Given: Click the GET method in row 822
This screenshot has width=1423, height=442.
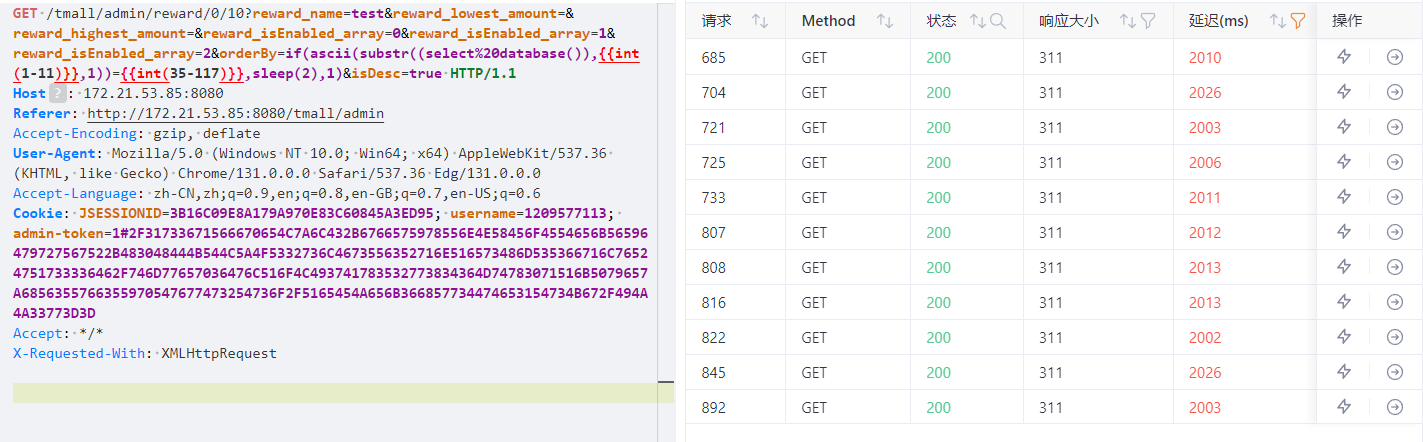Looking at the screenshot, I should [x=815, y=338].
